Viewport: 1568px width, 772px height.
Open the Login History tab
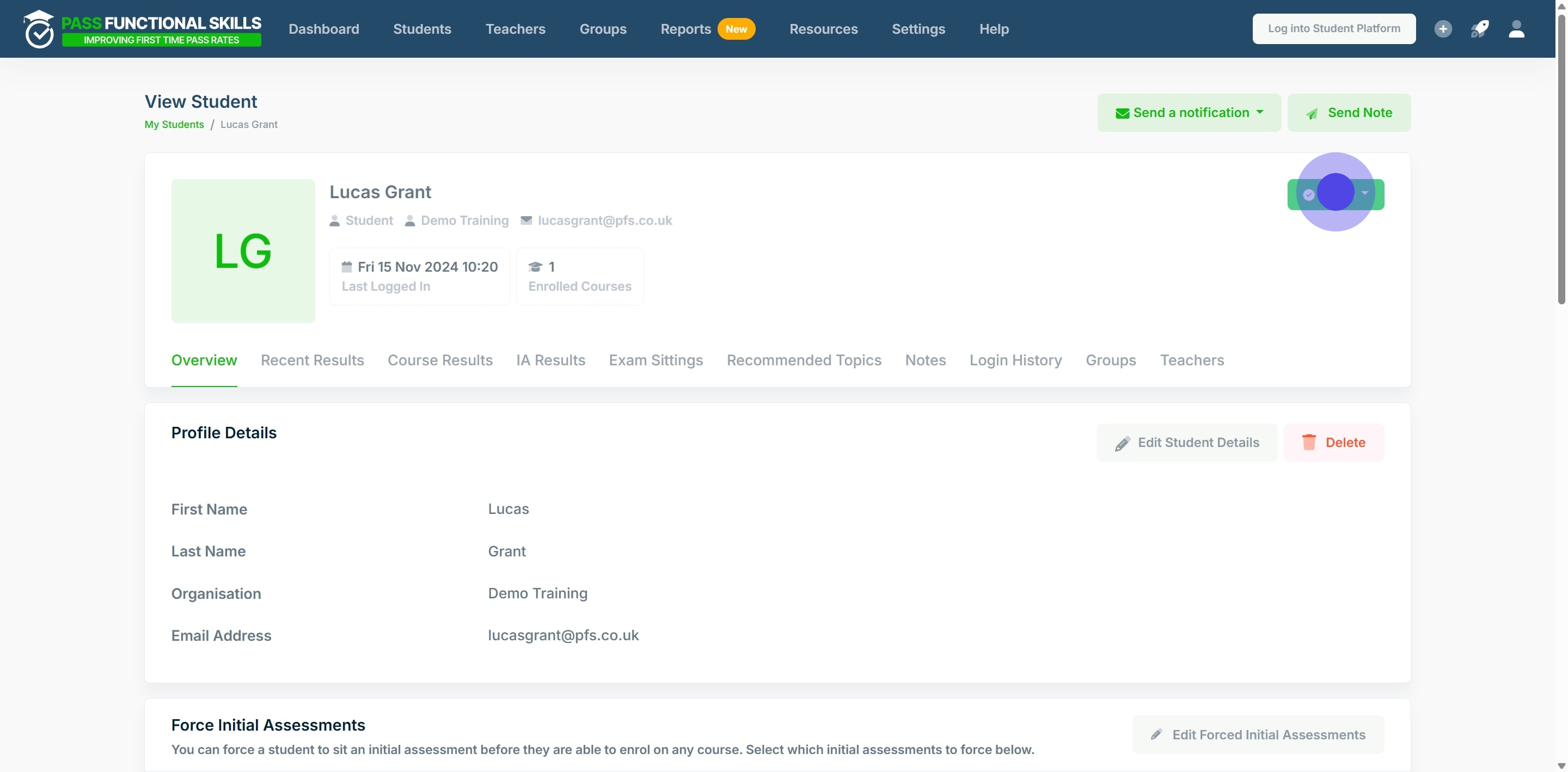pos(1015,360)
